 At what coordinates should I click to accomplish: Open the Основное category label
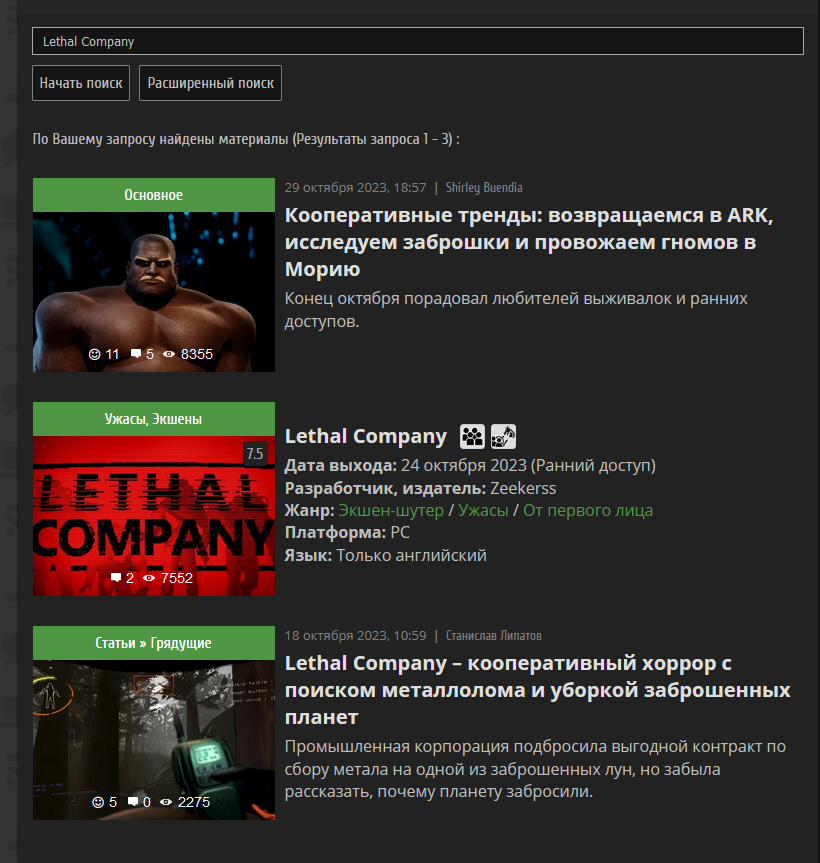point(154,195)
